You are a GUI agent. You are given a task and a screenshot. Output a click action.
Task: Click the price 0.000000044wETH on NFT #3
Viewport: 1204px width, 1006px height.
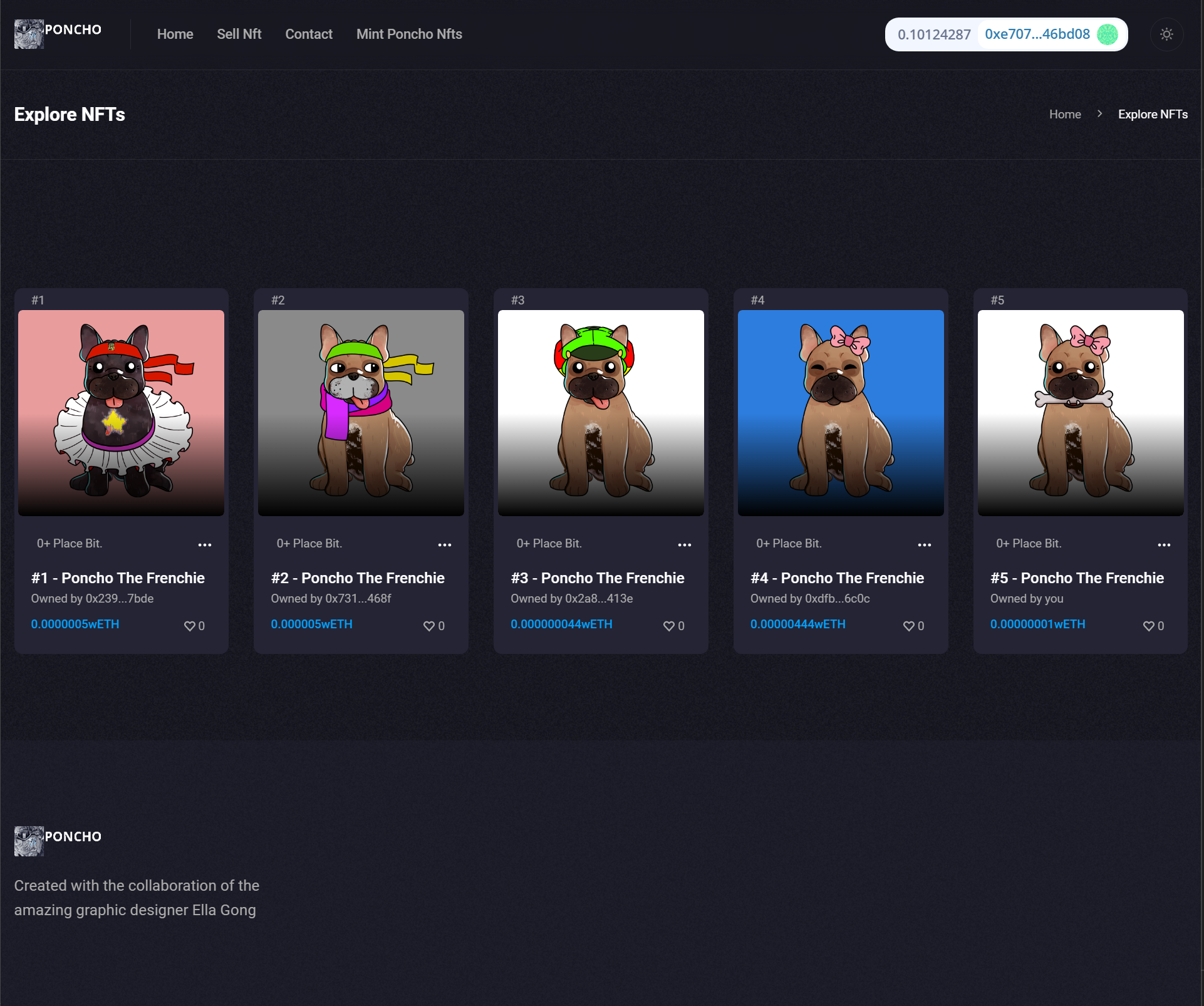click(561, 624)
